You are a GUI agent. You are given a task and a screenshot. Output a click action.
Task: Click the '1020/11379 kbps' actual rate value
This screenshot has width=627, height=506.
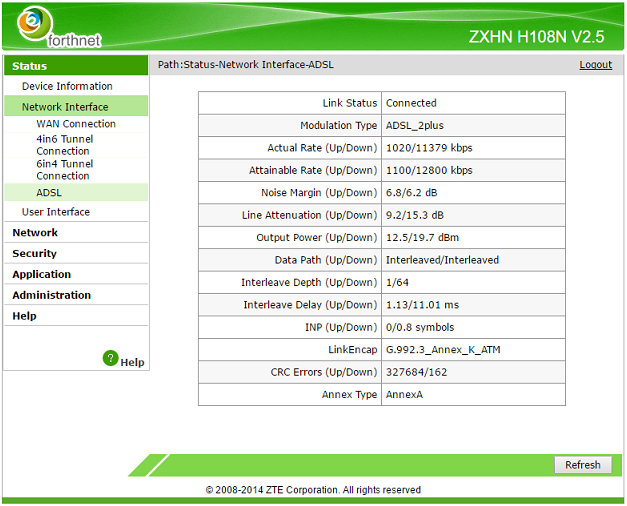click(x=429, y=148)
